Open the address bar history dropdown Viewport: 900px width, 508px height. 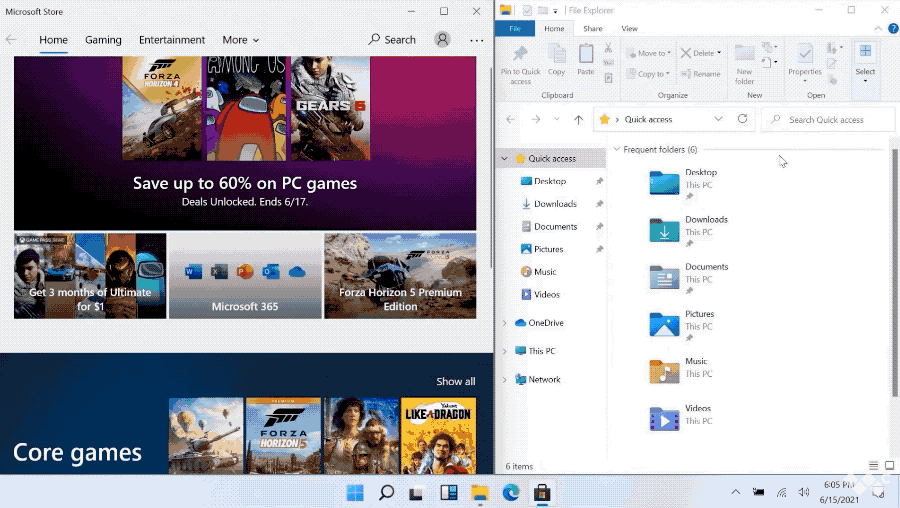tap(719, 119)
